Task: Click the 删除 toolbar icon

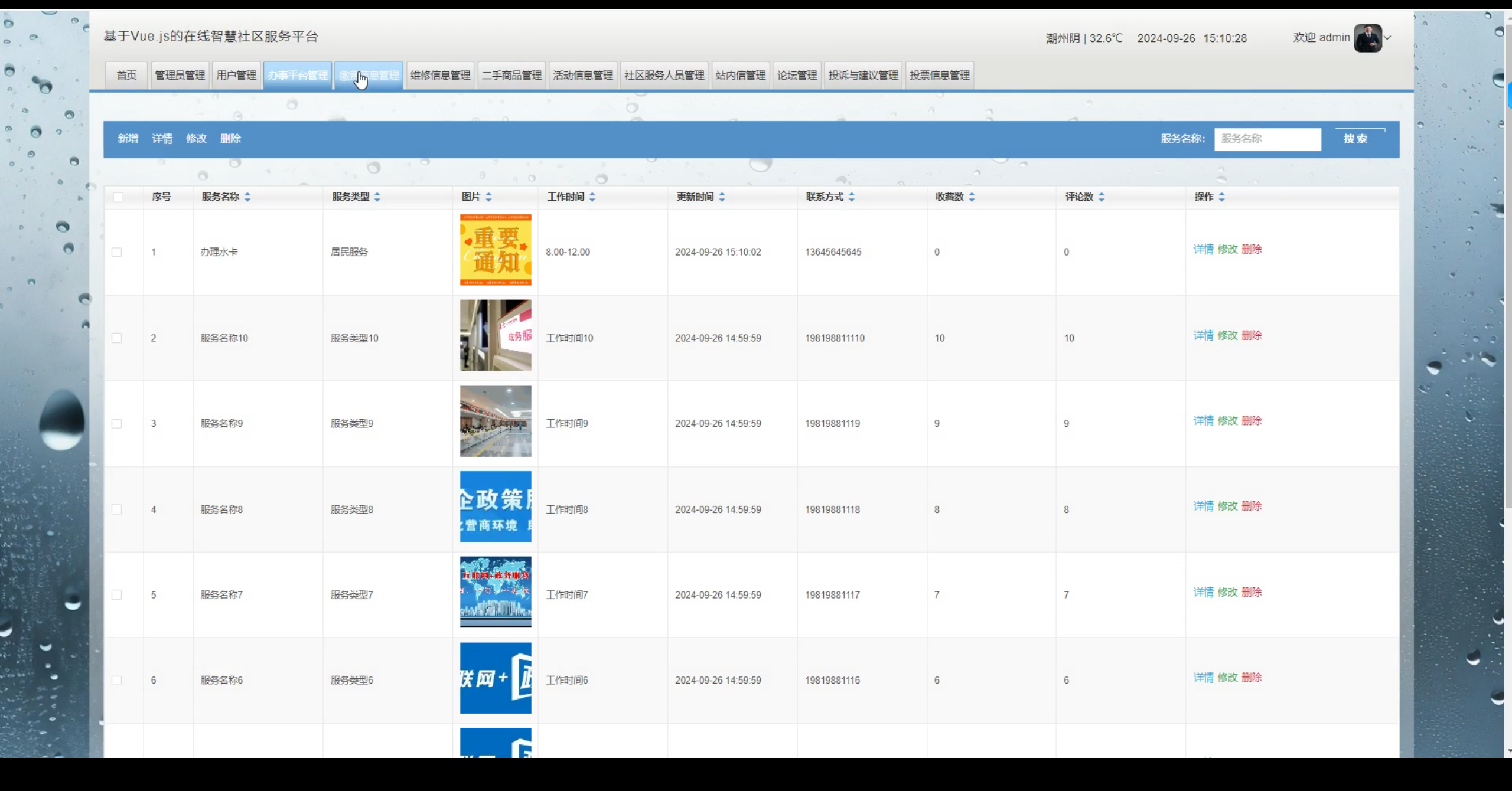Action: point(230,139)
